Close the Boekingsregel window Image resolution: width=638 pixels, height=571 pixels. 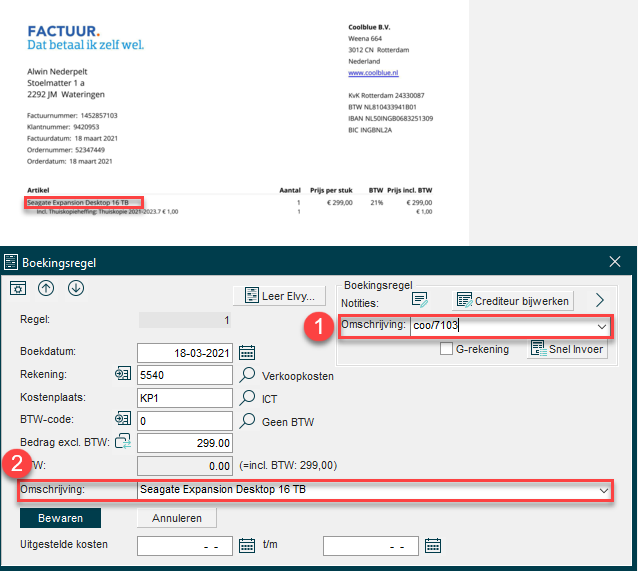click(615, 262)
